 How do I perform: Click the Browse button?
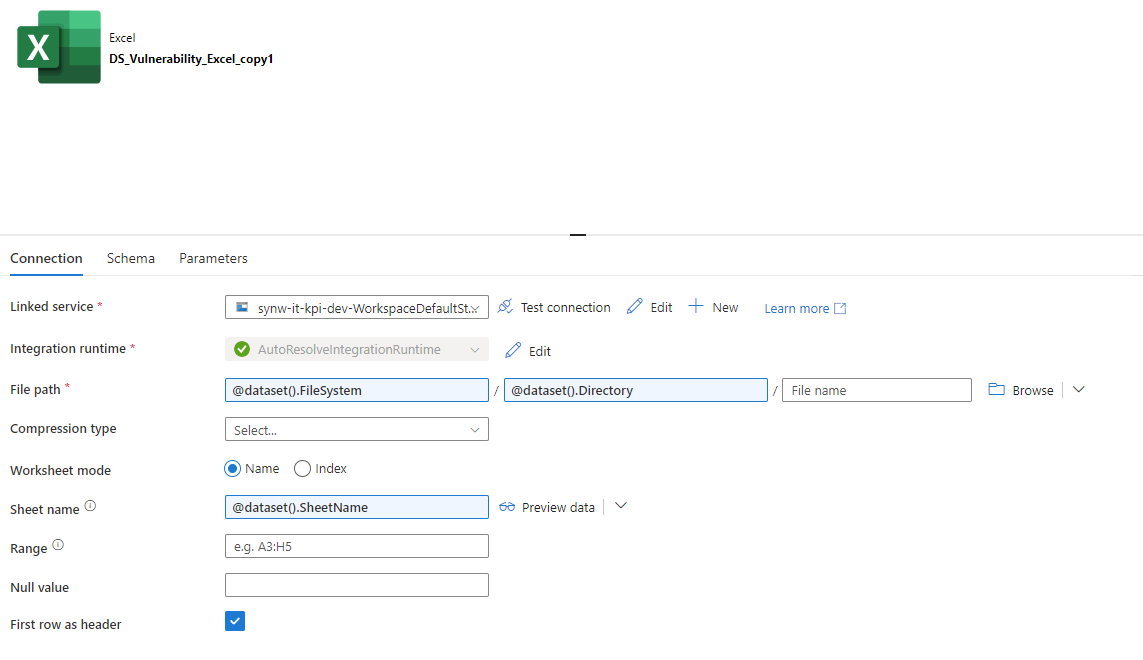coord(1021,390)
